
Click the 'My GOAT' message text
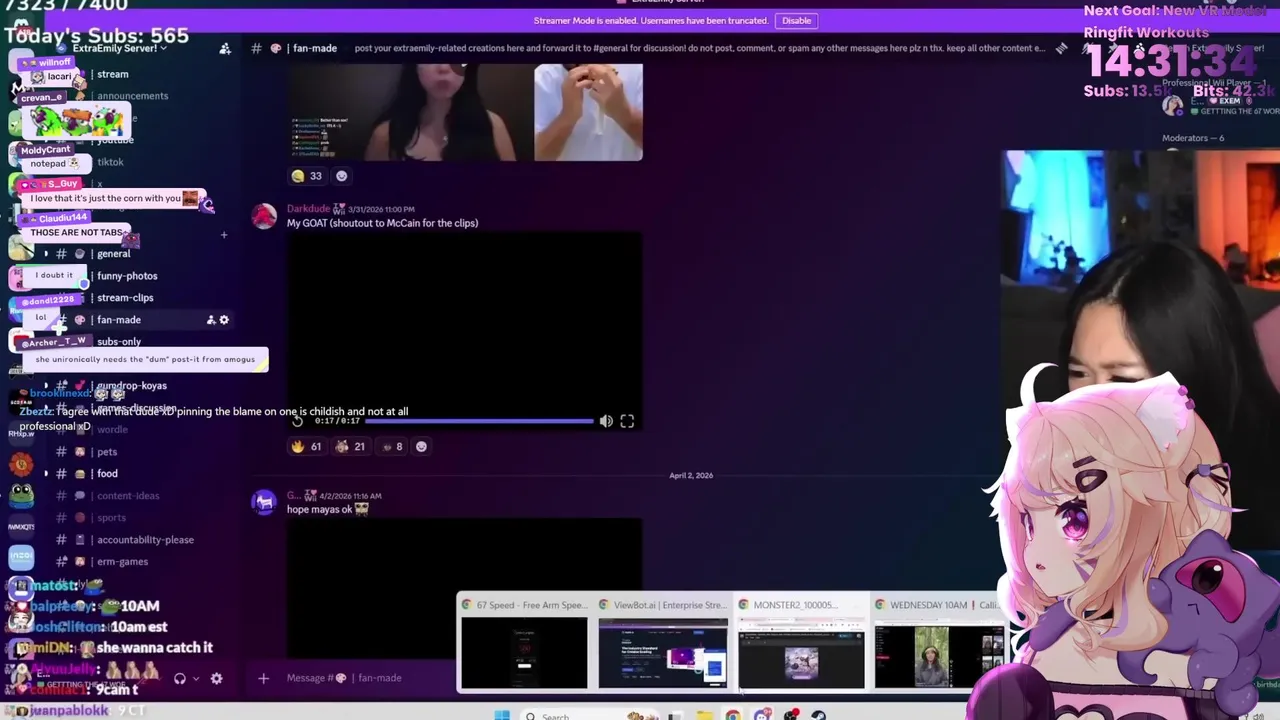382,223
